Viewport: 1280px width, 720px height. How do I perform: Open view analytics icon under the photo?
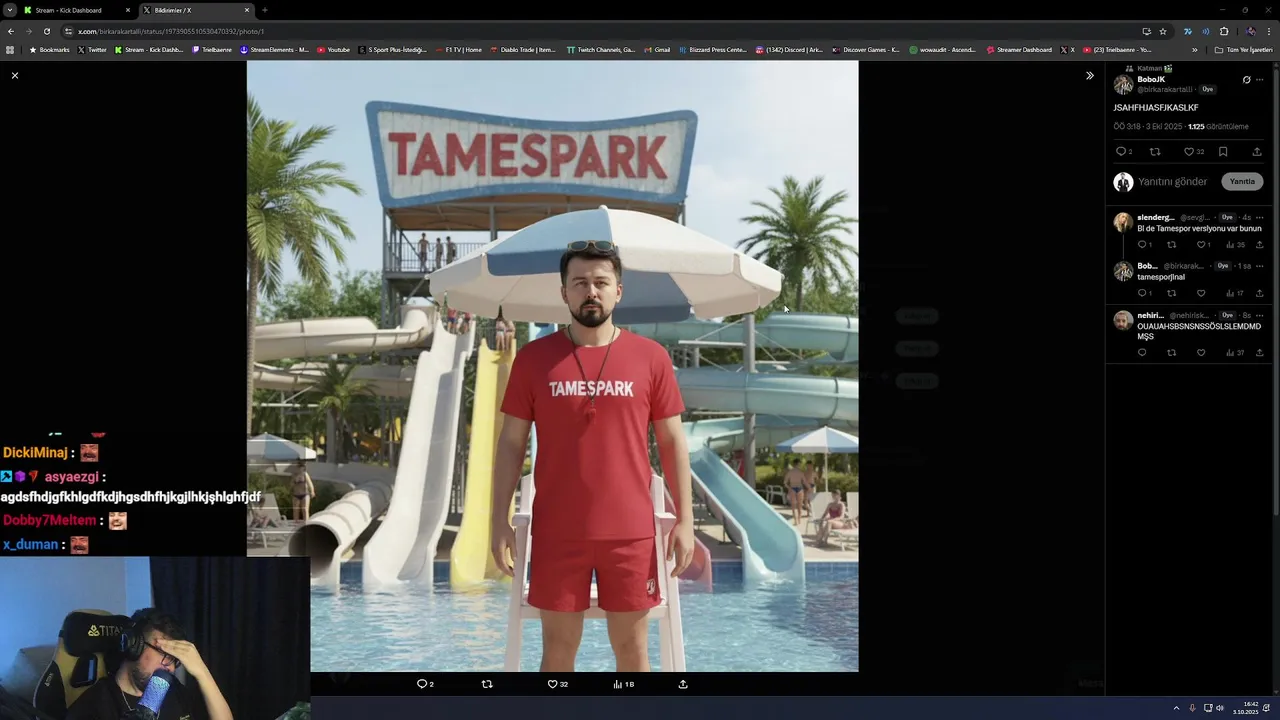click(x=618, y=684)
